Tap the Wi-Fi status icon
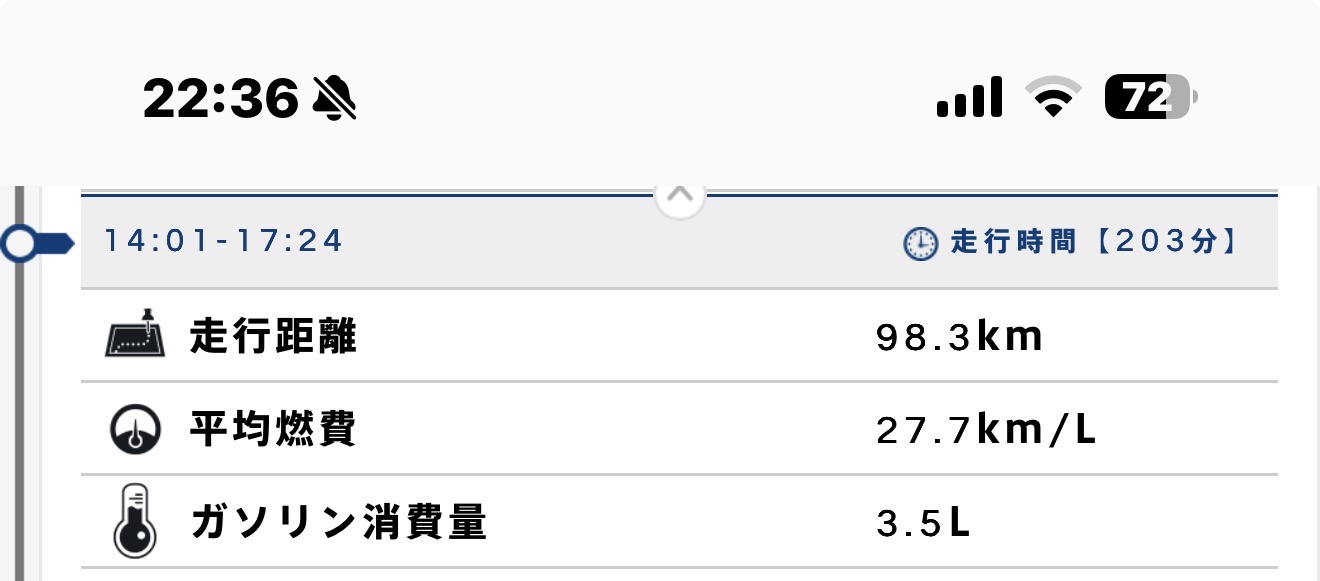The image size is (1320, 581). coord(1052,97)
